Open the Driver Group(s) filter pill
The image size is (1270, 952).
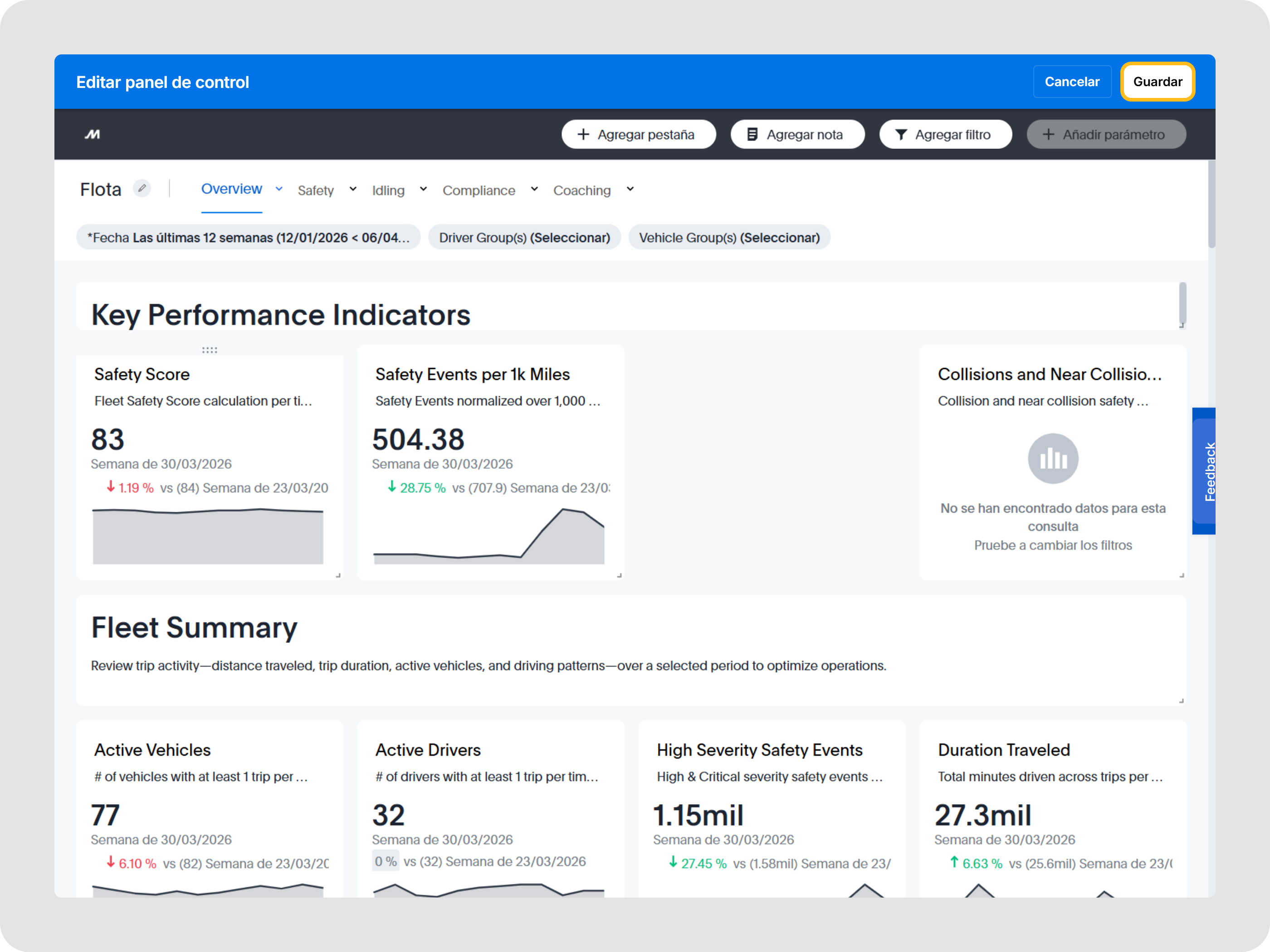click(x=524, y=238)
